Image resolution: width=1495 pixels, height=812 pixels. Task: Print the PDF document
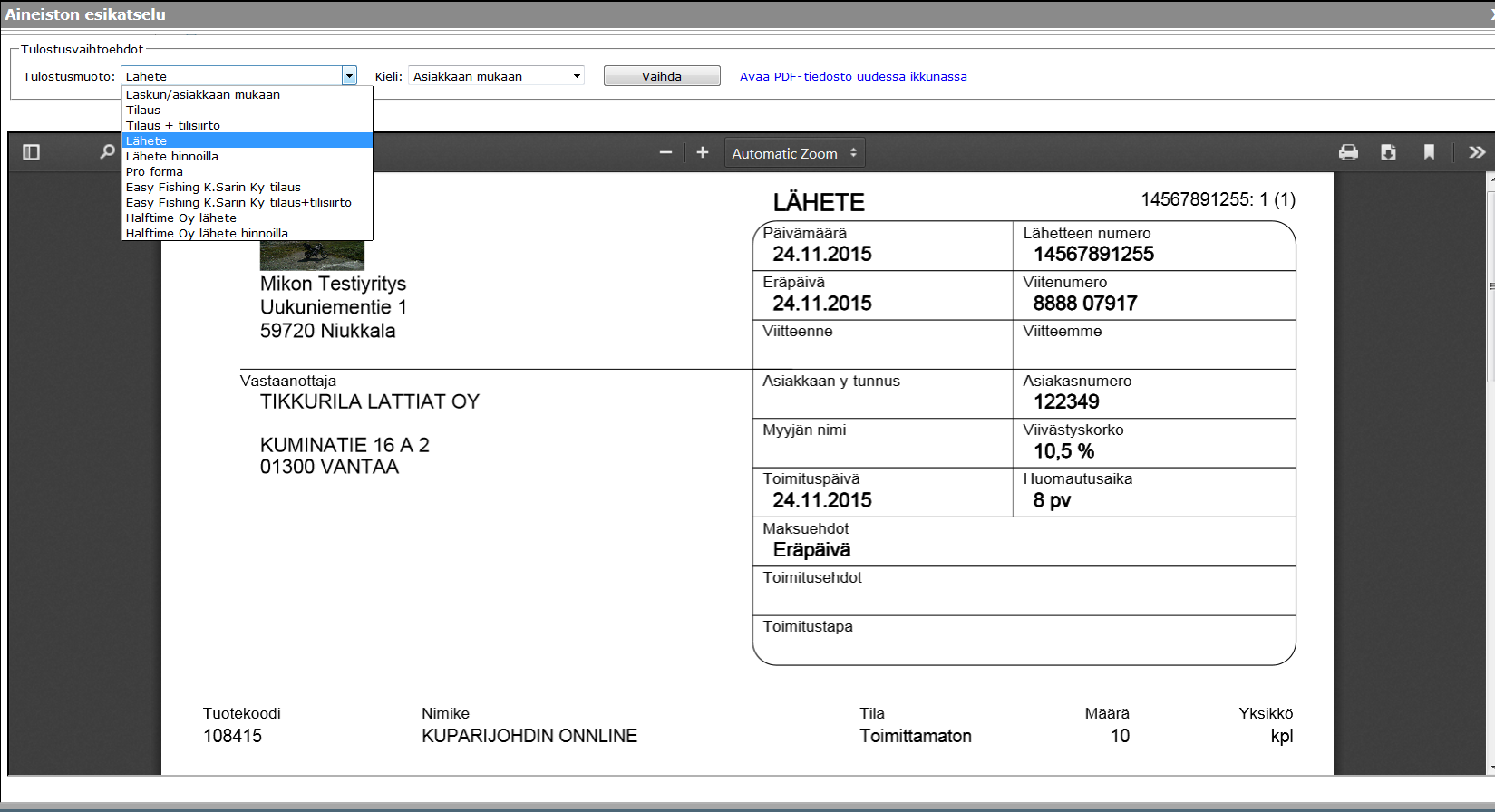pos(1348,152)
